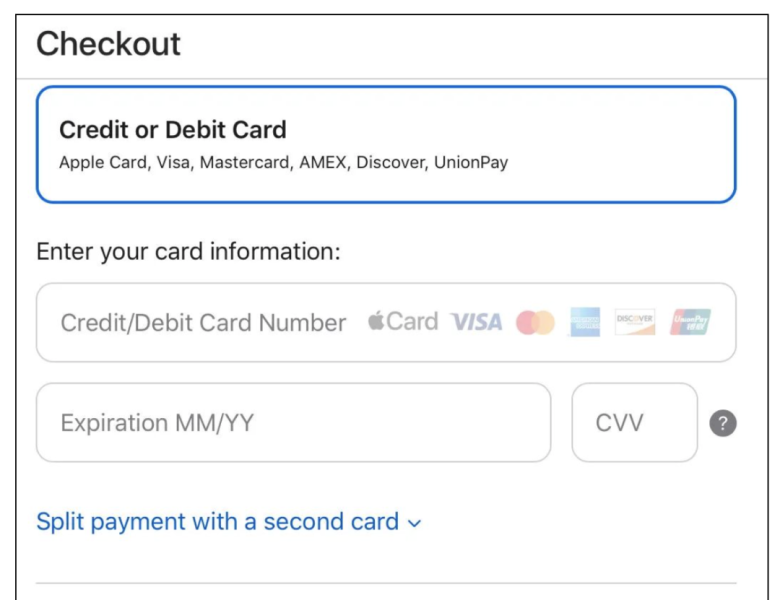
Task: Expand the chevron beside Split payment
Action: pos(414,523)
